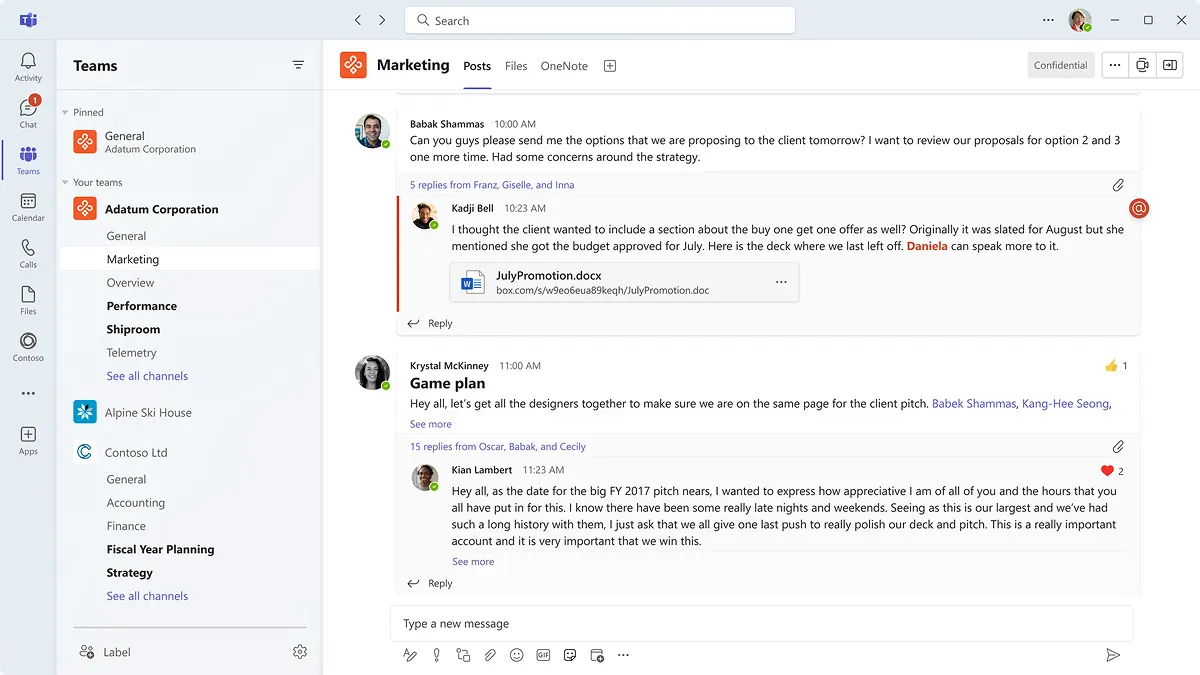
Task: Switch to the Files tab
Action: [516, 66]
